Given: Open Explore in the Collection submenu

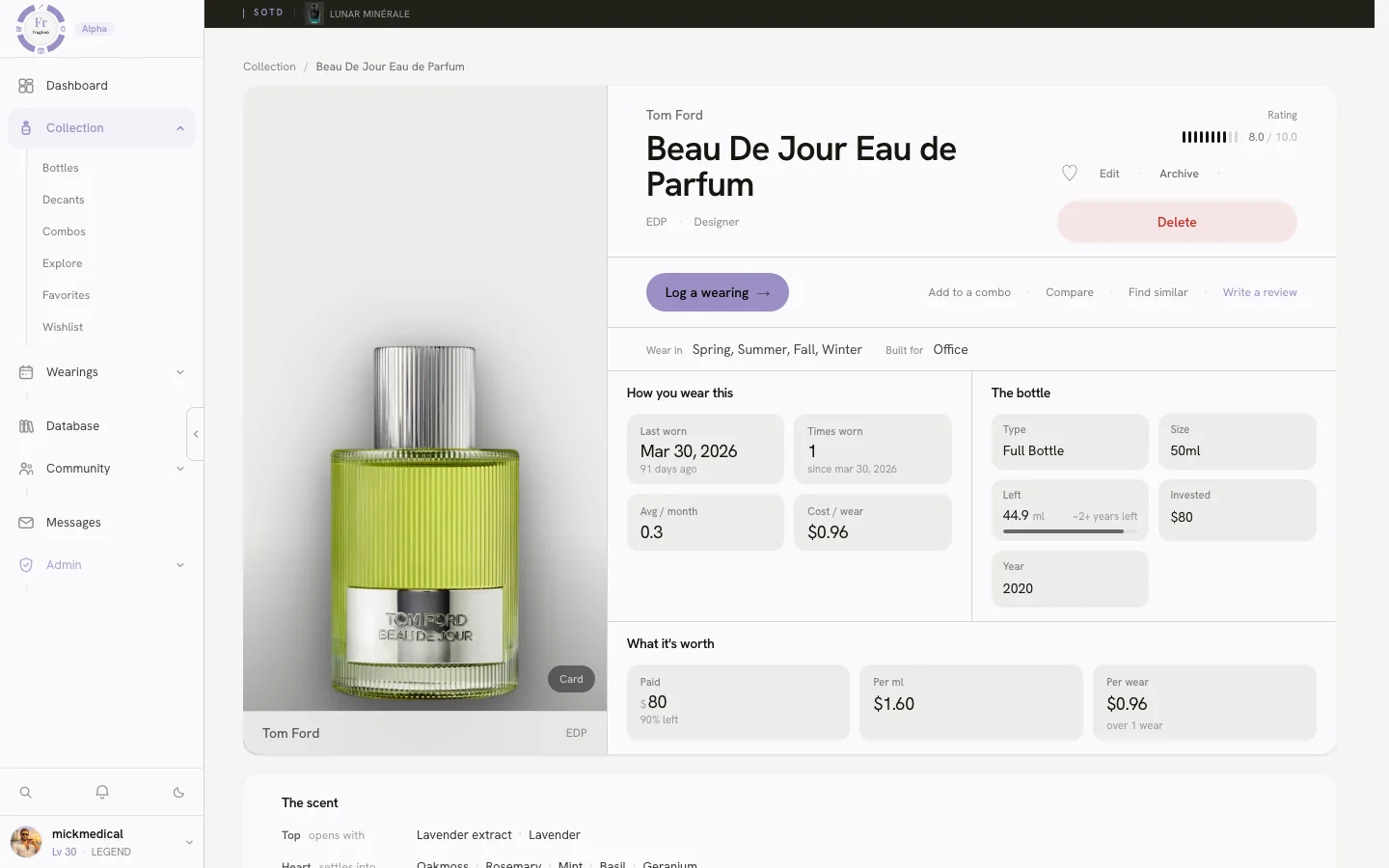Looking at the screenshot, I should pyautogui.click(x=63, y=263).
